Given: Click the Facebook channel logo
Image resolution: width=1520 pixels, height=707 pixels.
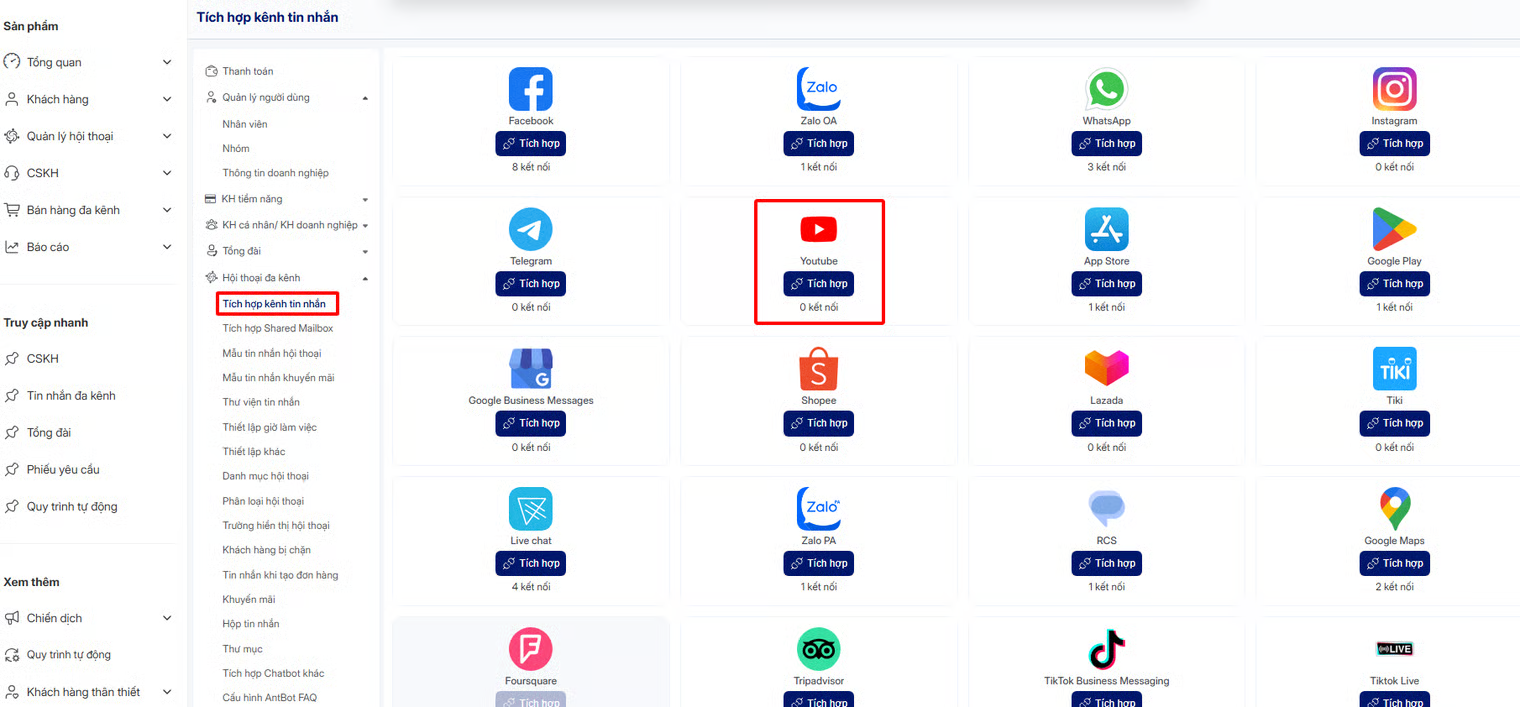Looking at the screenshot, I should (x=530, y=89).
